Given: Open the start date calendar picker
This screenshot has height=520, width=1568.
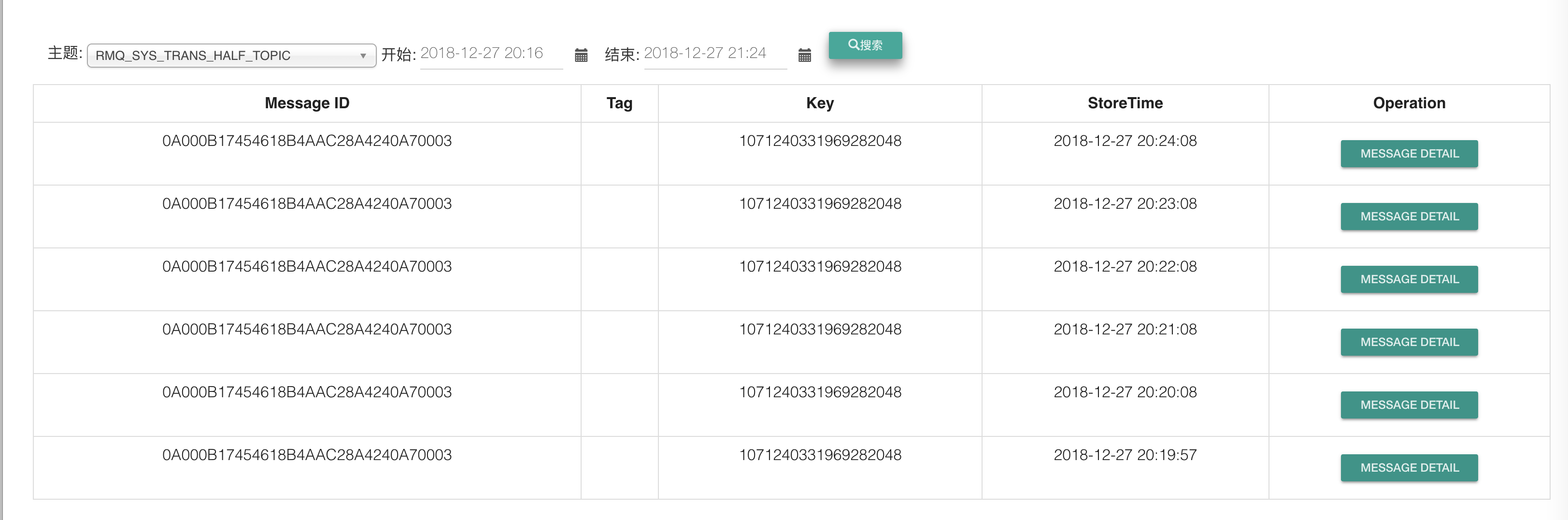Looking at the screenshot, I should [581, 56].
